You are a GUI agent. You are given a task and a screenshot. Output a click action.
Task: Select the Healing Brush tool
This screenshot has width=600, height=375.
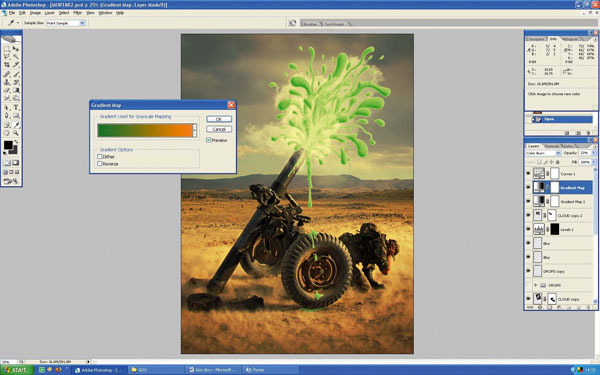point(7,74)
